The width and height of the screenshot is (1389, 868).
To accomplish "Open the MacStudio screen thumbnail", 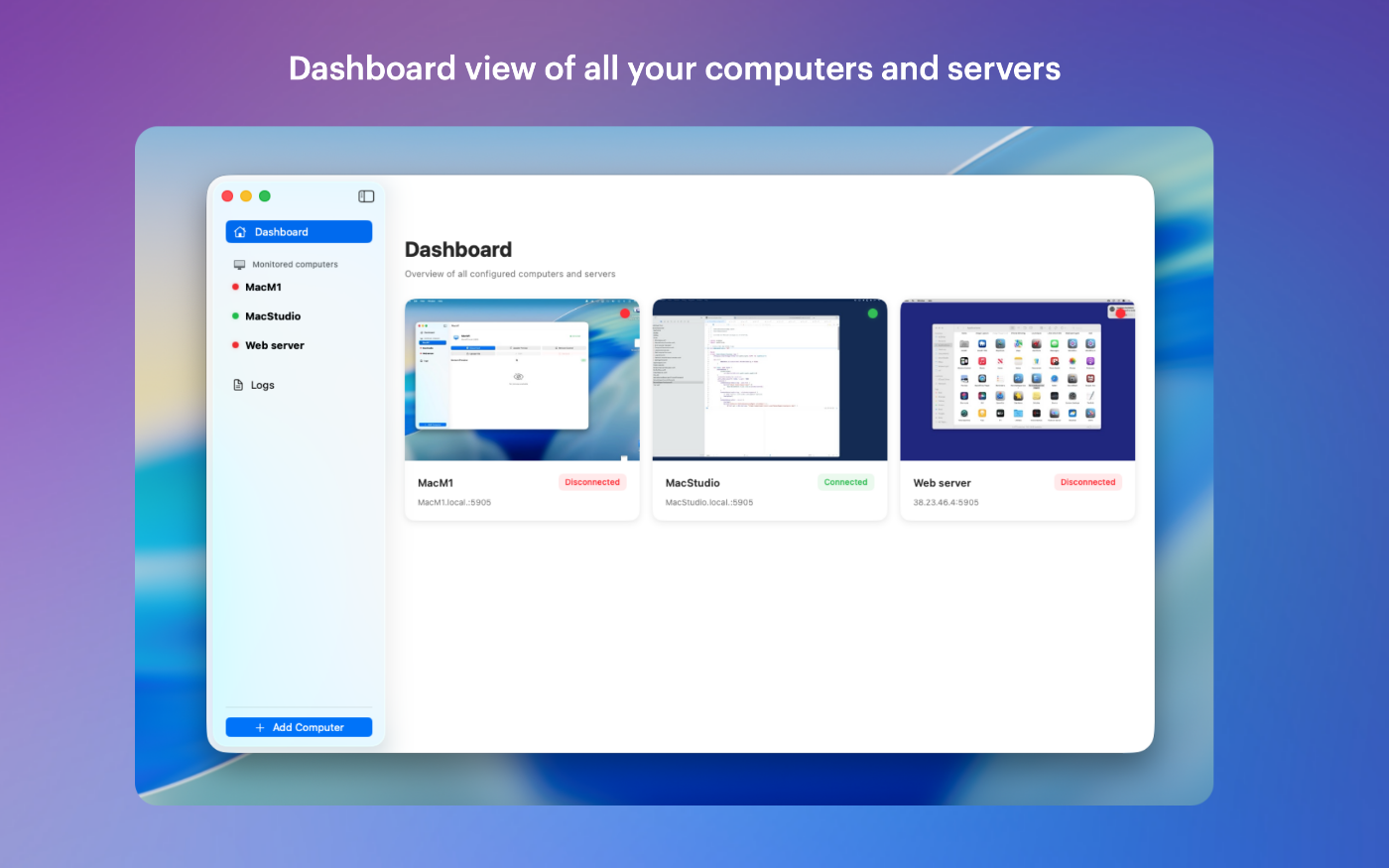I will pyautogui.click(x=769, y=381).
